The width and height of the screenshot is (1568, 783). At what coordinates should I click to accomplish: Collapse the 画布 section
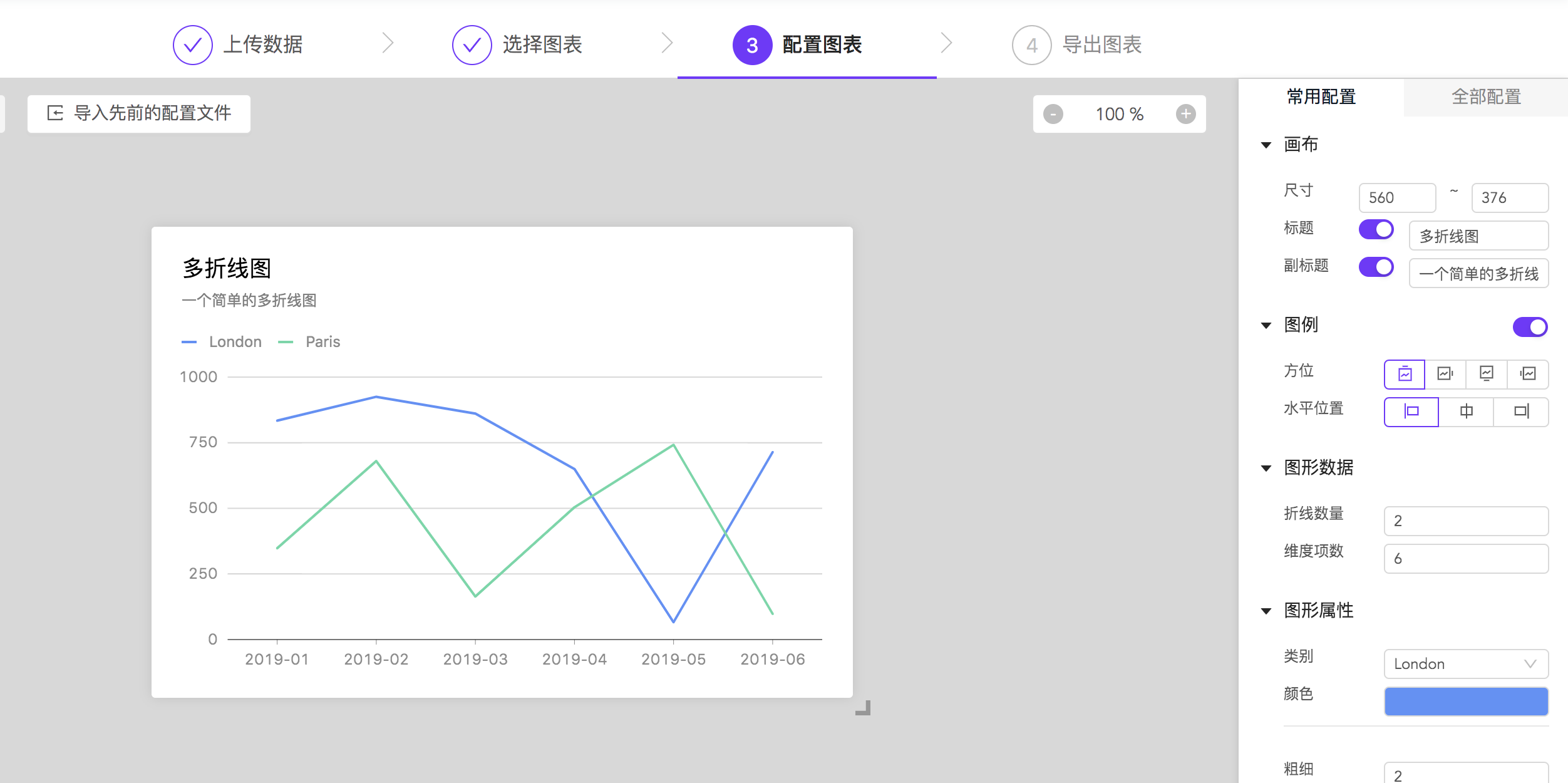click(x=1266, y=145)
